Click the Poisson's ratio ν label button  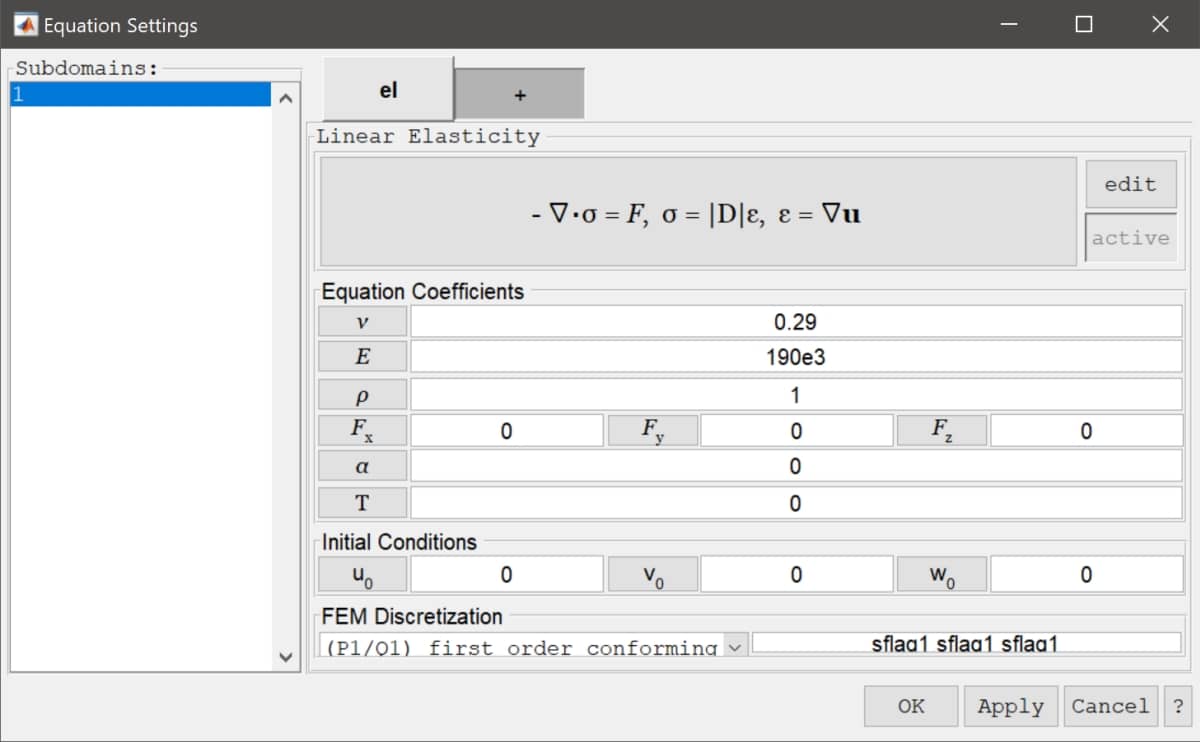(x=362, y=322)
